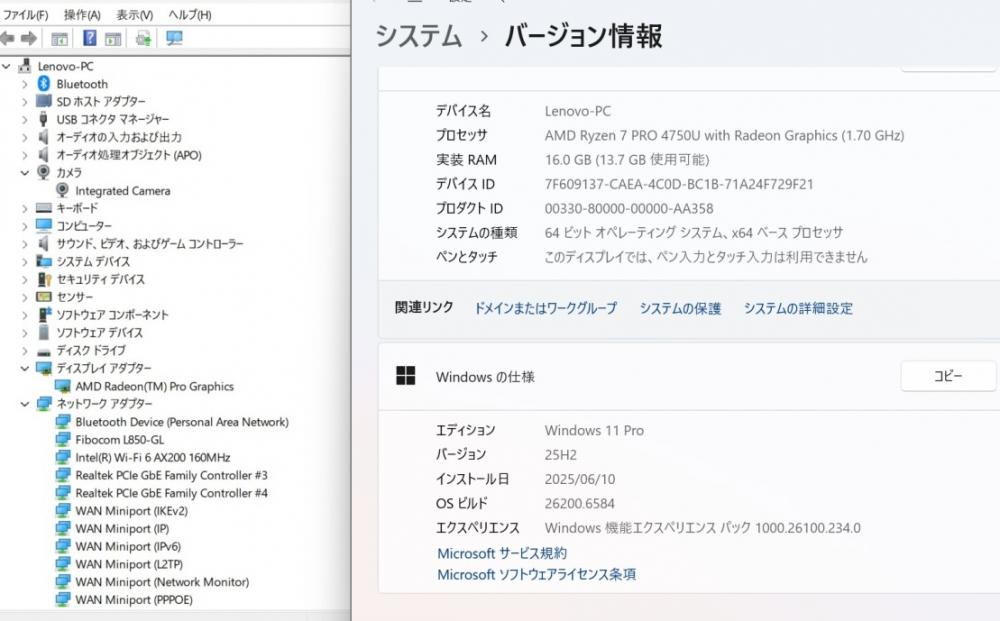Image resolution: width=1000 pixels, height=621 pixels.
Task: Collapse the ディスプレイ アダプター category
Action: click(x=25, y=369)
